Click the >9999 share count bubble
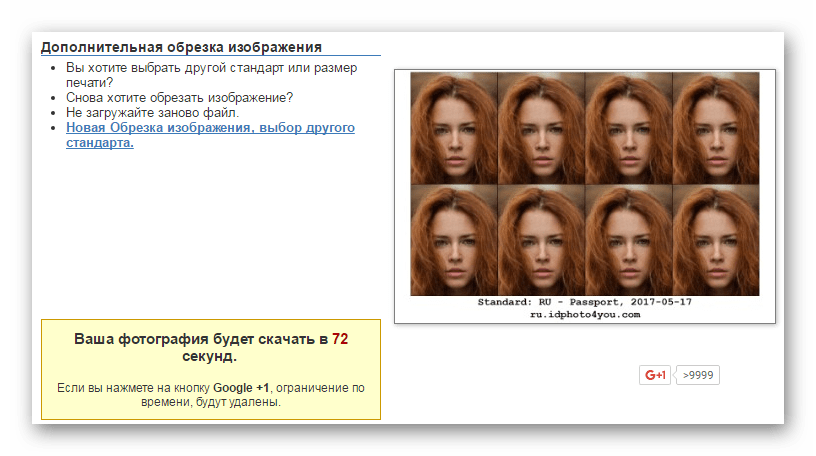 click(x=700, y=376)
